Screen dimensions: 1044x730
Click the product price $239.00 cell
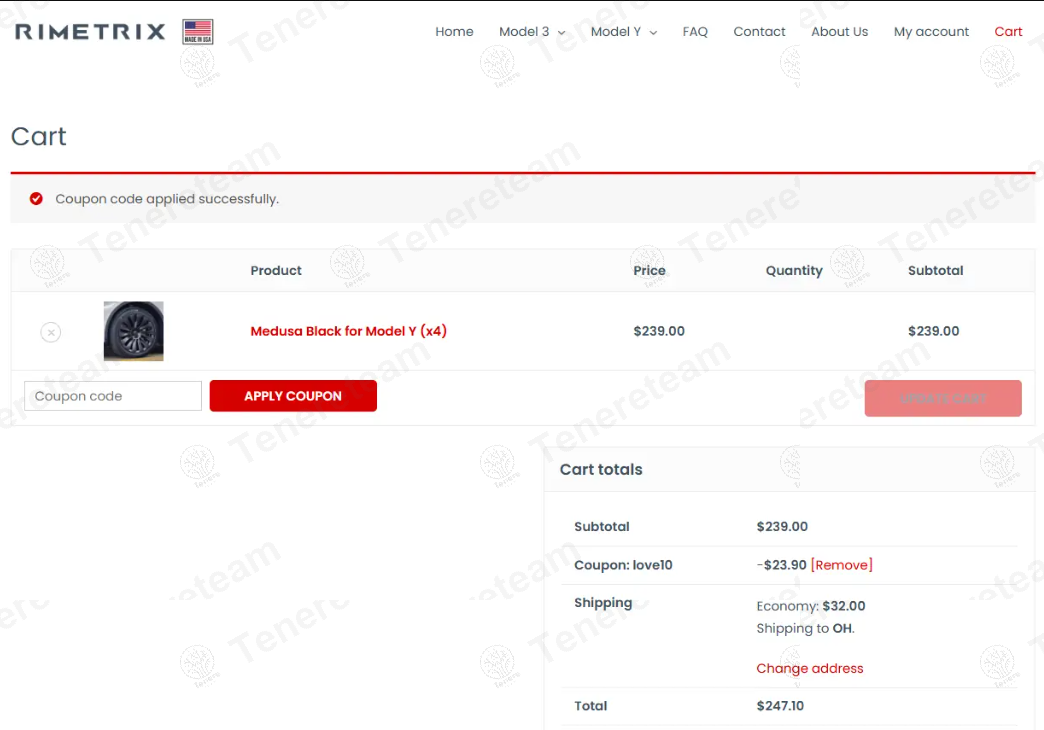[x=658, y=331]
